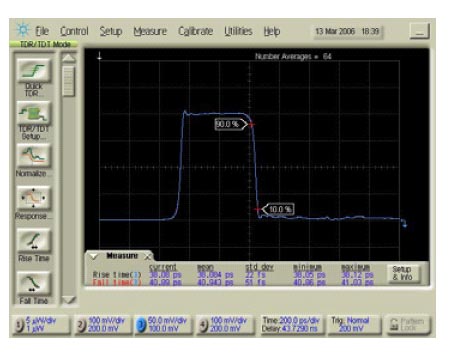Toggle the highlighted channel 3 button

coord(141,325)
